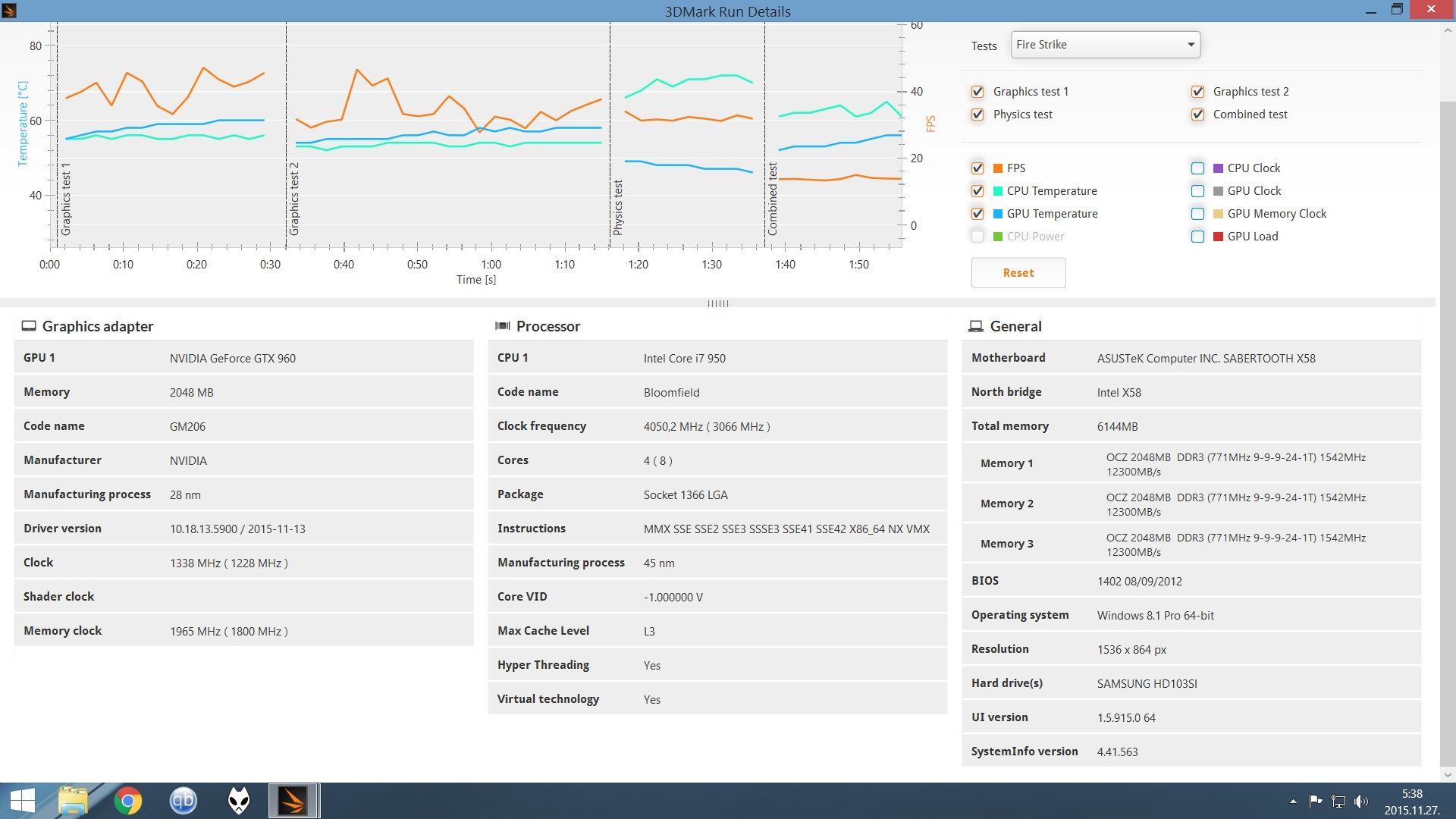
Task: Open foobar2000 alien icon in taskbar
Action: point(239,801)
